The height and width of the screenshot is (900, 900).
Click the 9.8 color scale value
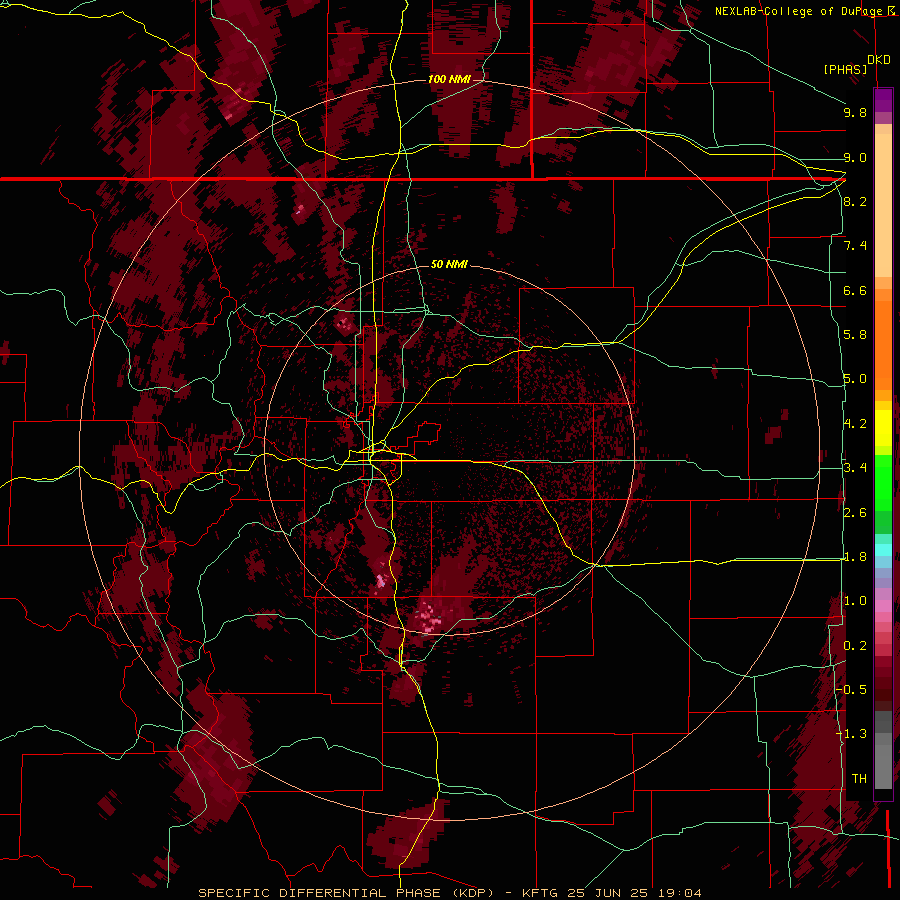855,112
